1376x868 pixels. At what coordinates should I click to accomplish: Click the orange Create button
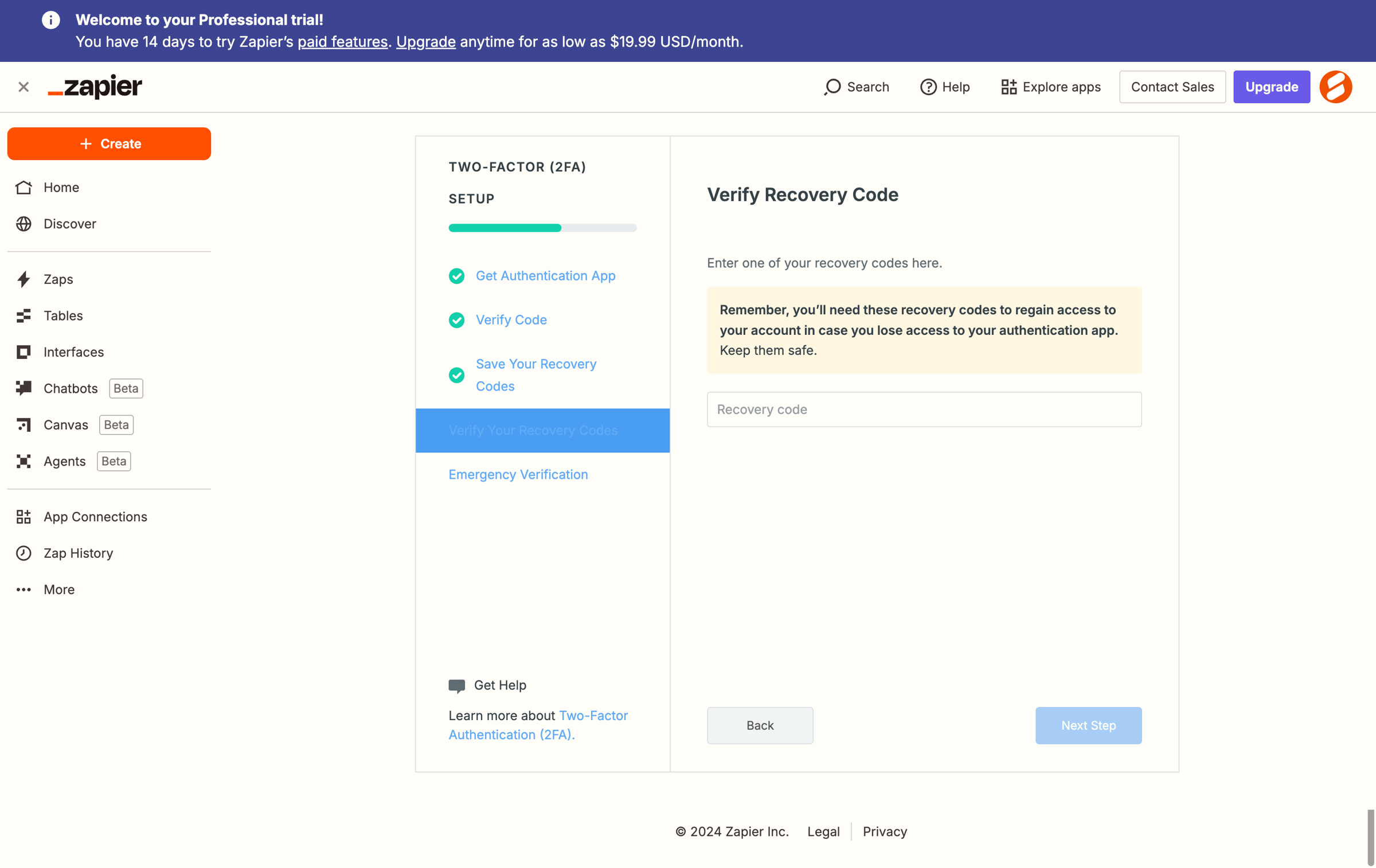(x=109, y=143)
